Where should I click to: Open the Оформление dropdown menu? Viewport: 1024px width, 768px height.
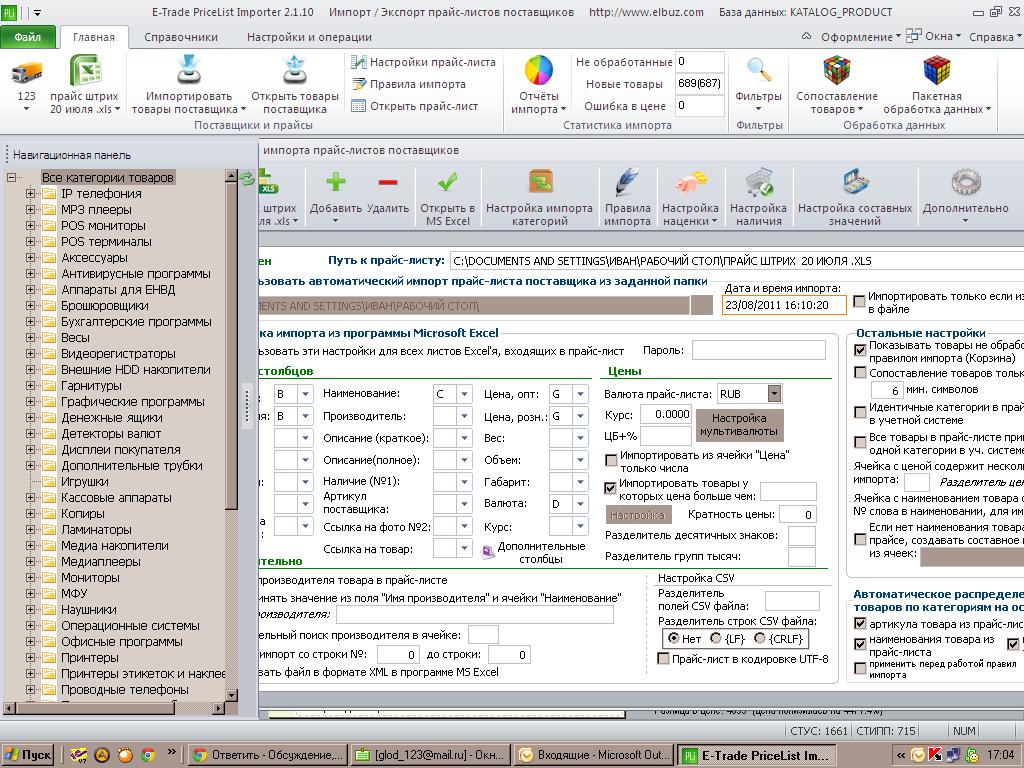click(861, 37)
